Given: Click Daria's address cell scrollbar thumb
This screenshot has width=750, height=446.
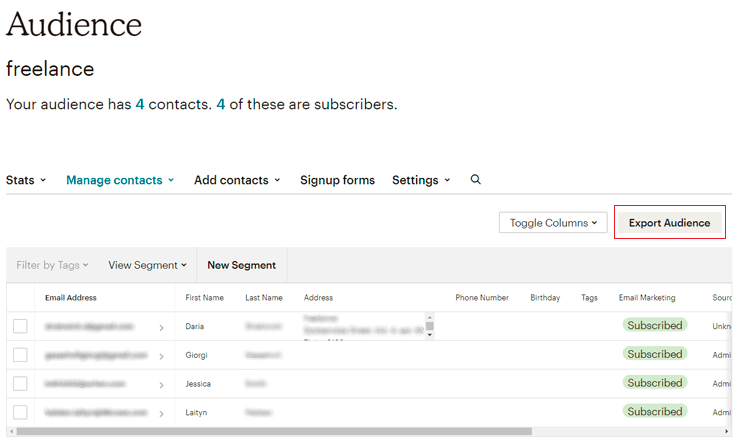Looking at the screenshot, I should coord(430,326).
